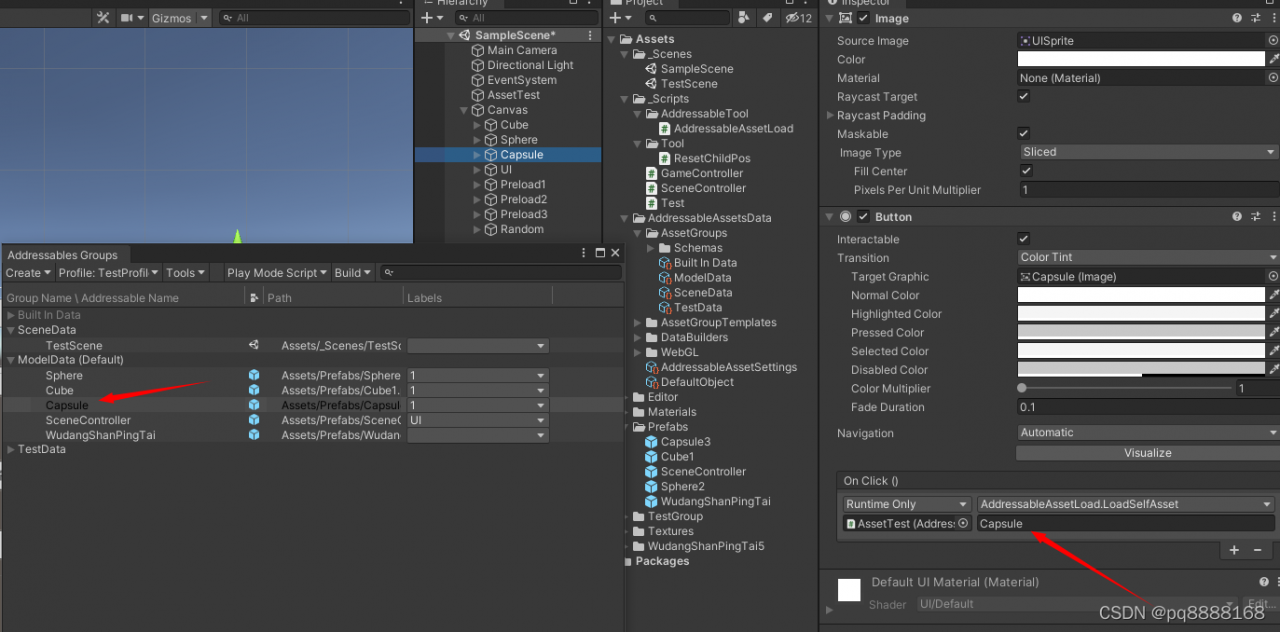
Task: Toggle Fill Center checkbox
Action: (x=1026, y=171)
